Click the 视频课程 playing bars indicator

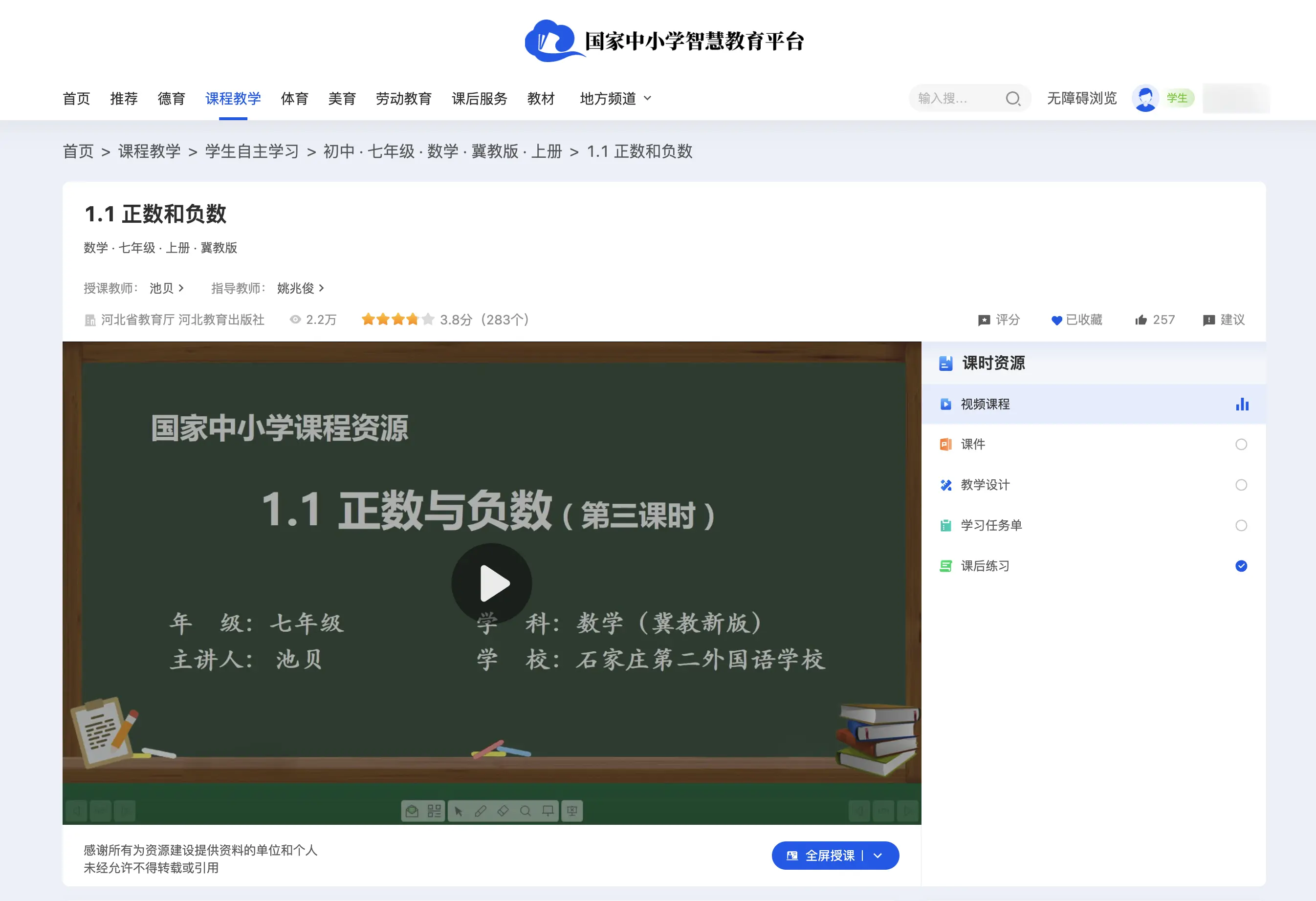(x=1242, y=404)
